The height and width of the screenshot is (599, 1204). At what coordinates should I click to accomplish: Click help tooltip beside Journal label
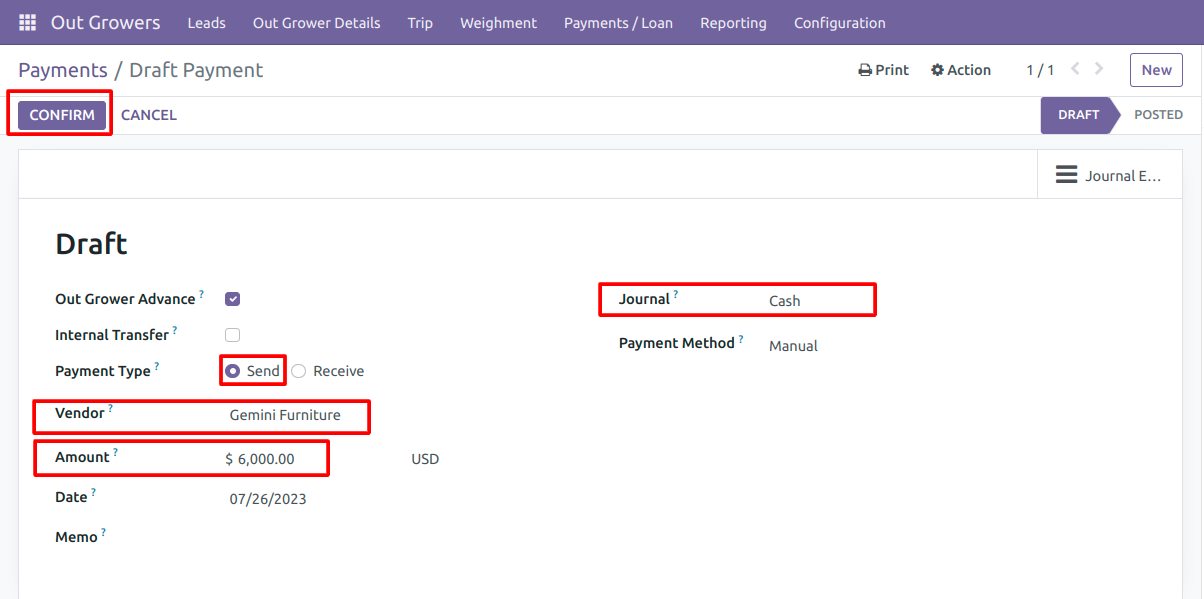click(x=675, y=294)
